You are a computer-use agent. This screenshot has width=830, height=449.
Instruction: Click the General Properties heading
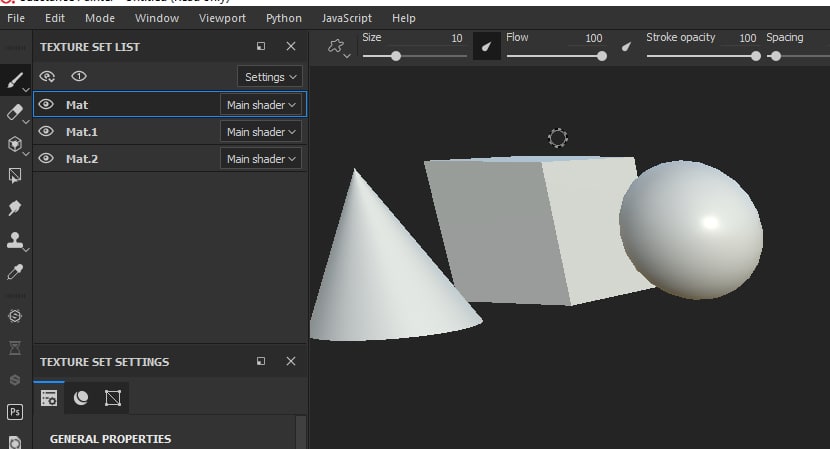coord(110,439)
